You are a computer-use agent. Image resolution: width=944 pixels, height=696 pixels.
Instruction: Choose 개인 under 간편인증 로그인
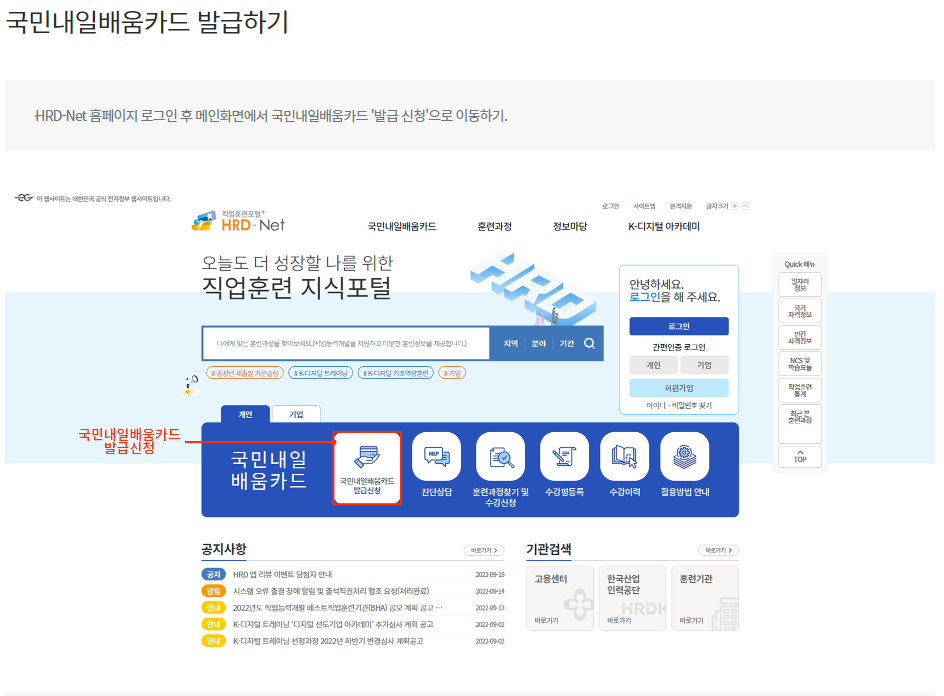(x=654, y=365)
